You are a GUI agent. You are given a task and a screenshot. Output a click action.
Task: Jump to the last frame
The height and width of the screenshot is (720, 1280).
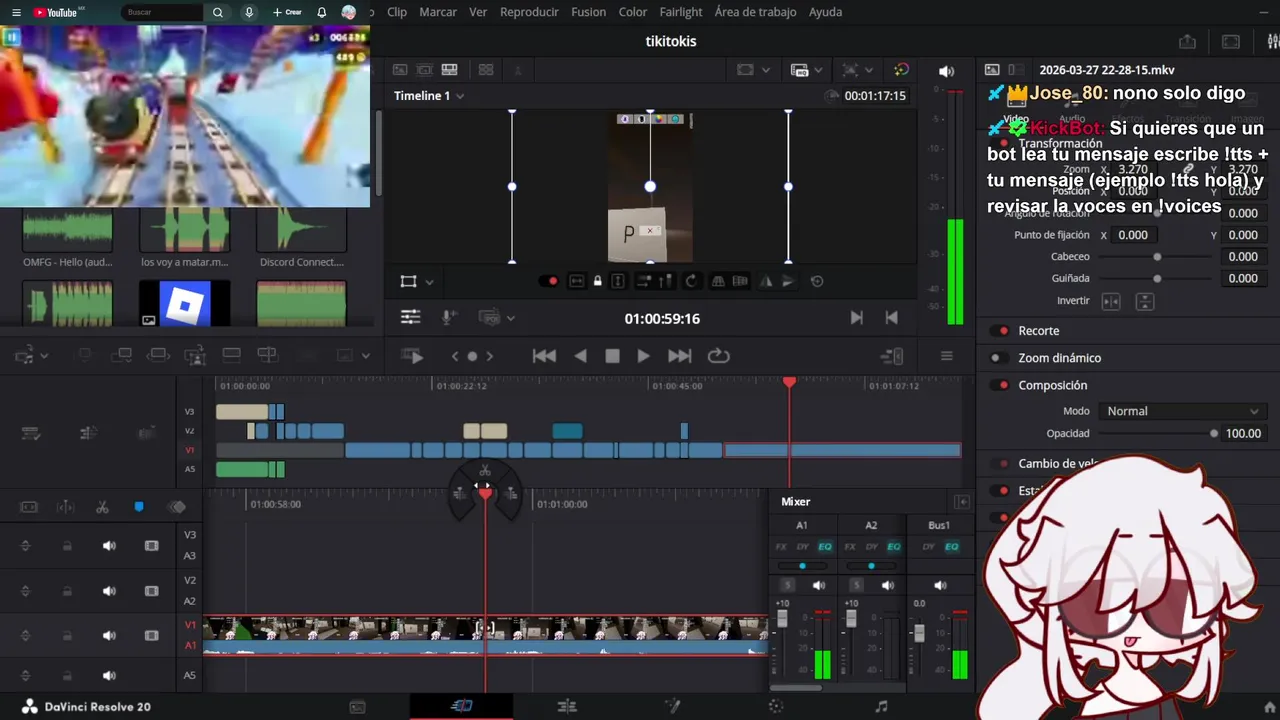pyautogui.click(x=679, y=356)
